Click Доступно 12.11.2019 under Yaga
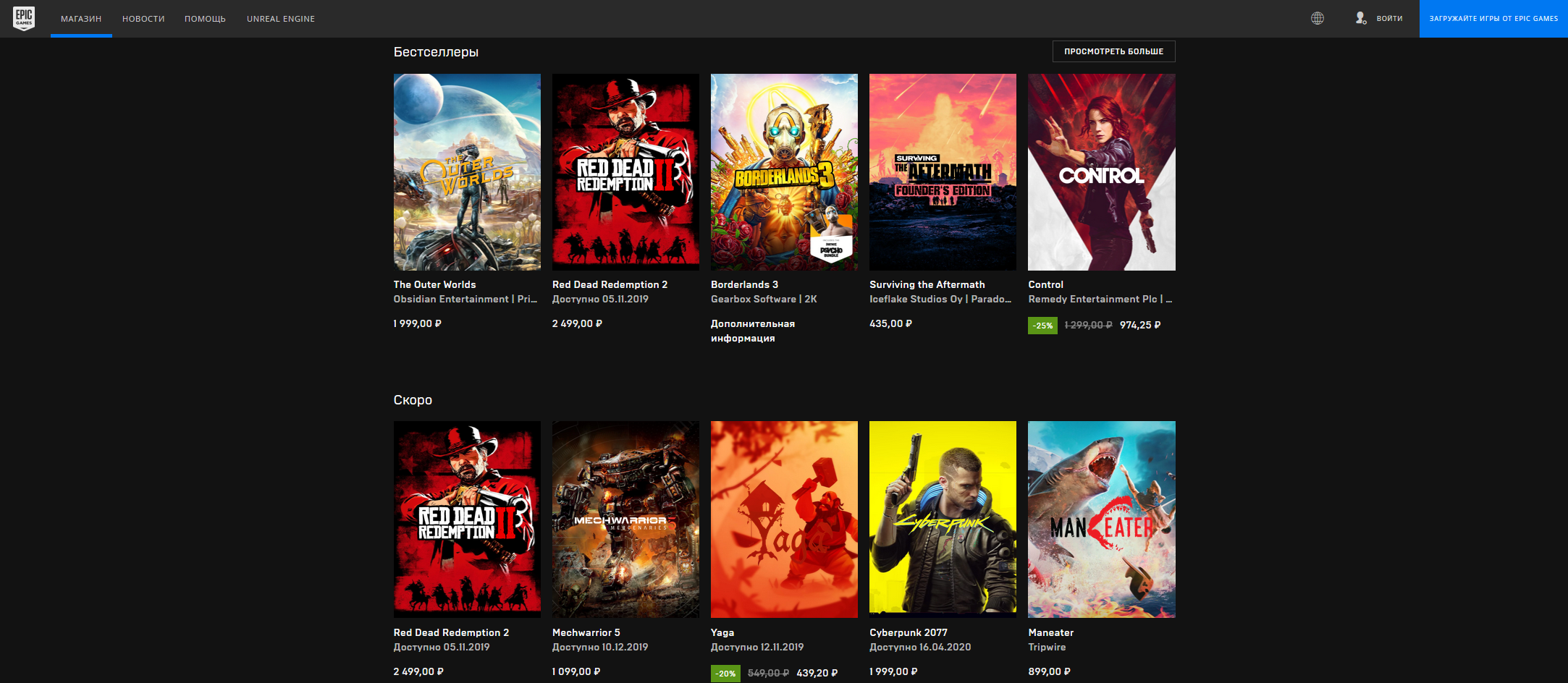Image resolution: width=1568 pixels, height=683 pixels. click(757, 647)
